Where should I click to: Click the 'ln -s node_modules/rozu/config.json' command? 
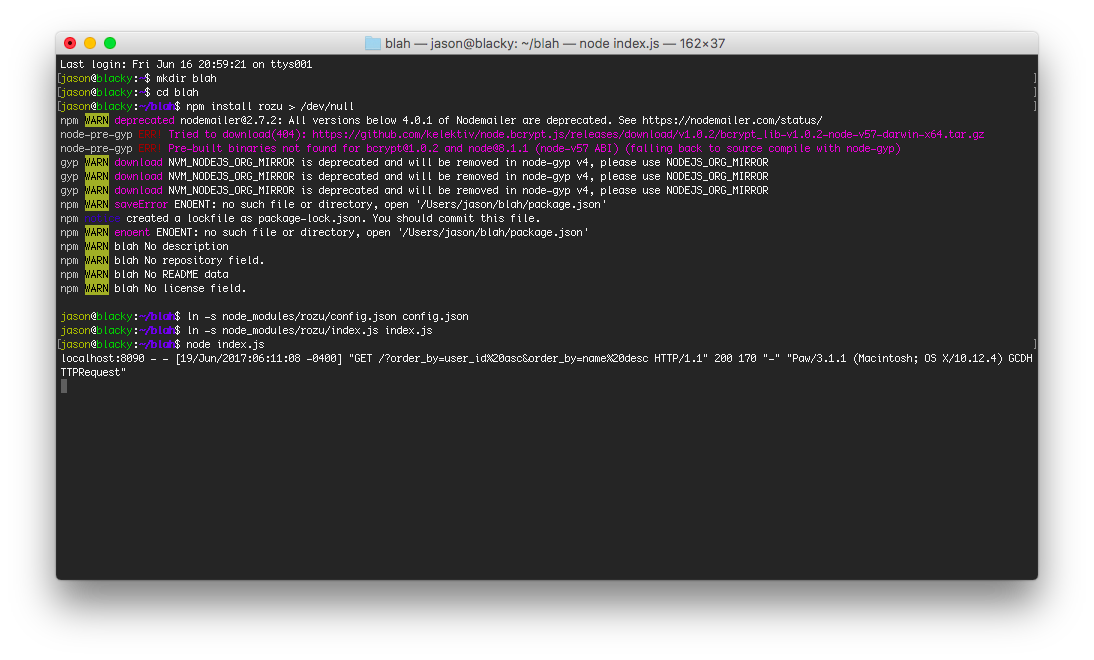tap(328, 316)
